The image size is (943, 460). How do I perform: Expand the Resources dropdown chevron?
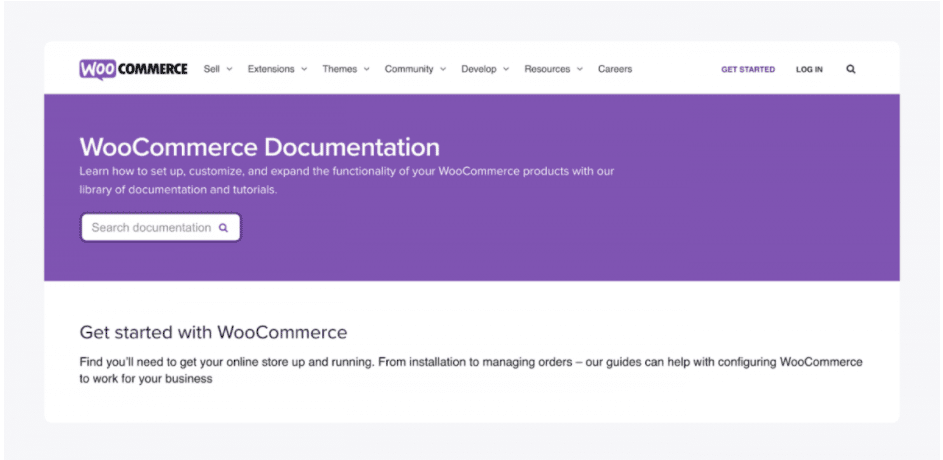pos(580,69)
